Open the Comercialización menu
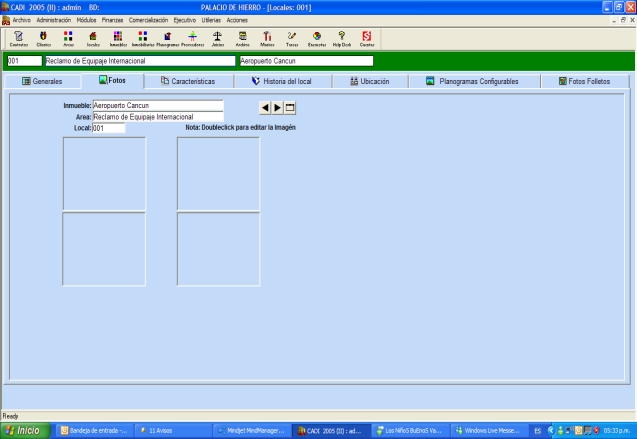This screenshot has height=439, width=637. point(148,20)
